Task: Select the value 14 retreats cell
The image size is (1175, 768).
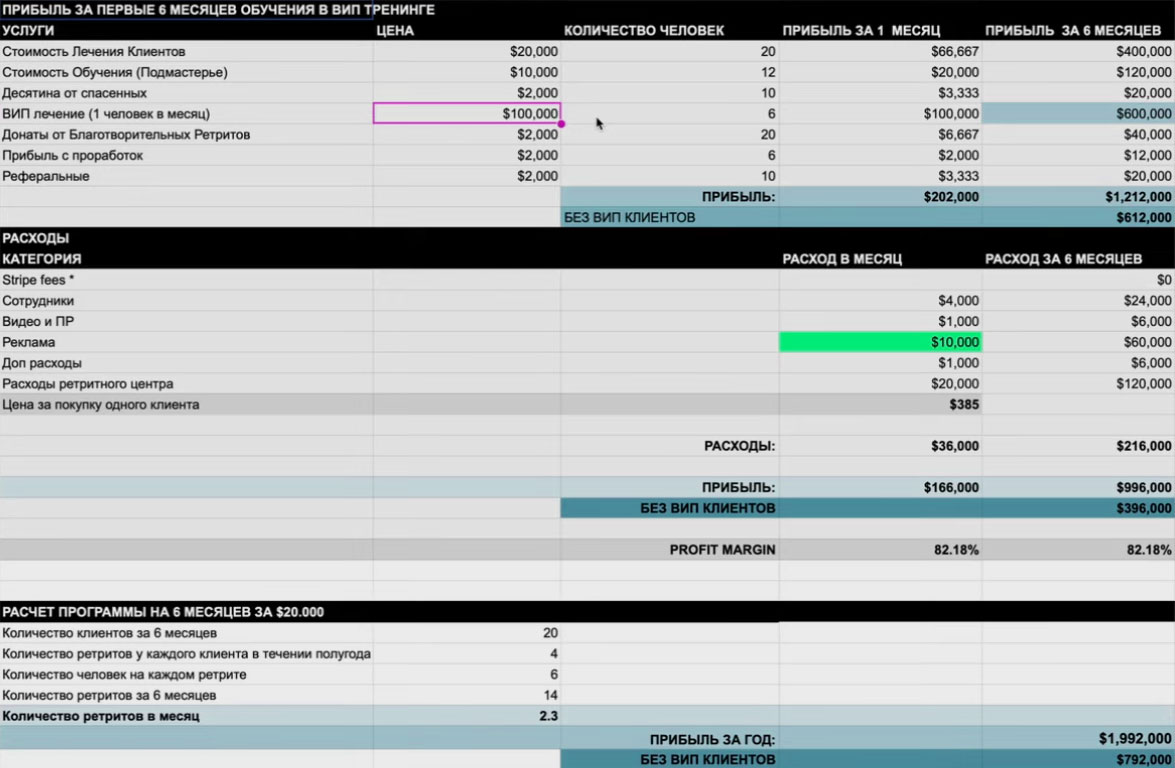Action: coord(467,695)
